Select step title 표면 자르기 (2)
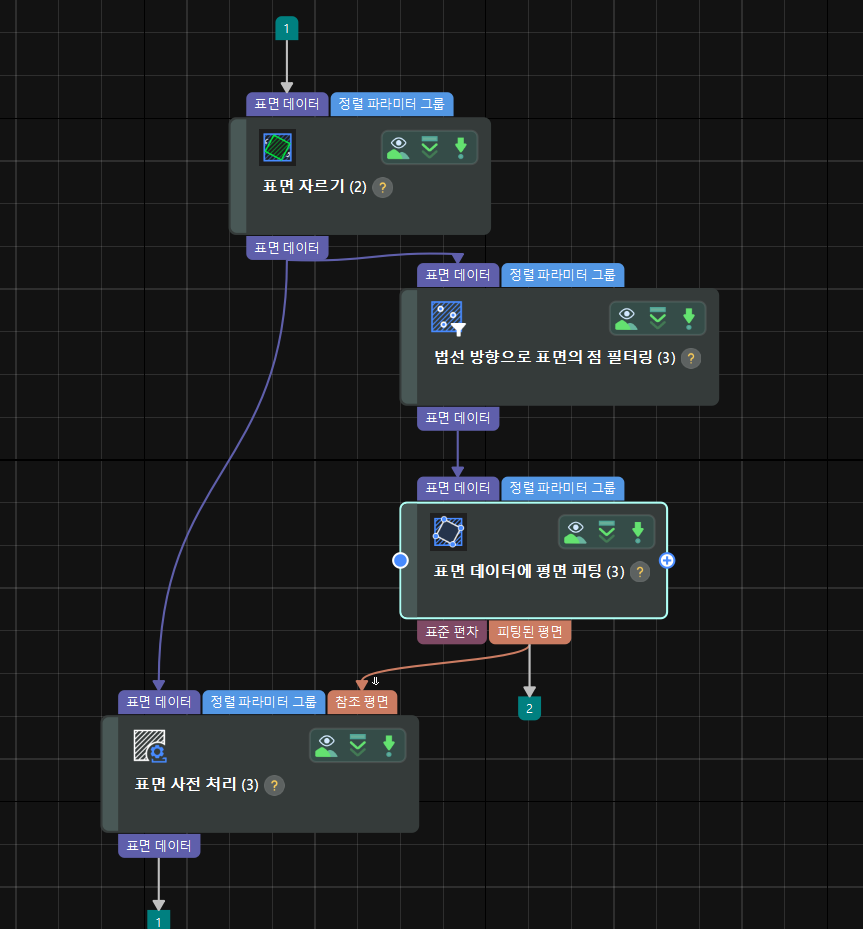Image resolution: width=863 pixels, height=929 pixels. [315, 187]
